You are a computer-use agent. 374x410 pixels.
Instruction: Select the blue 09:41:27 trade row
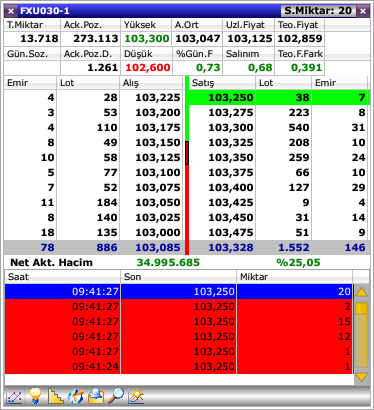click(179, 291)
